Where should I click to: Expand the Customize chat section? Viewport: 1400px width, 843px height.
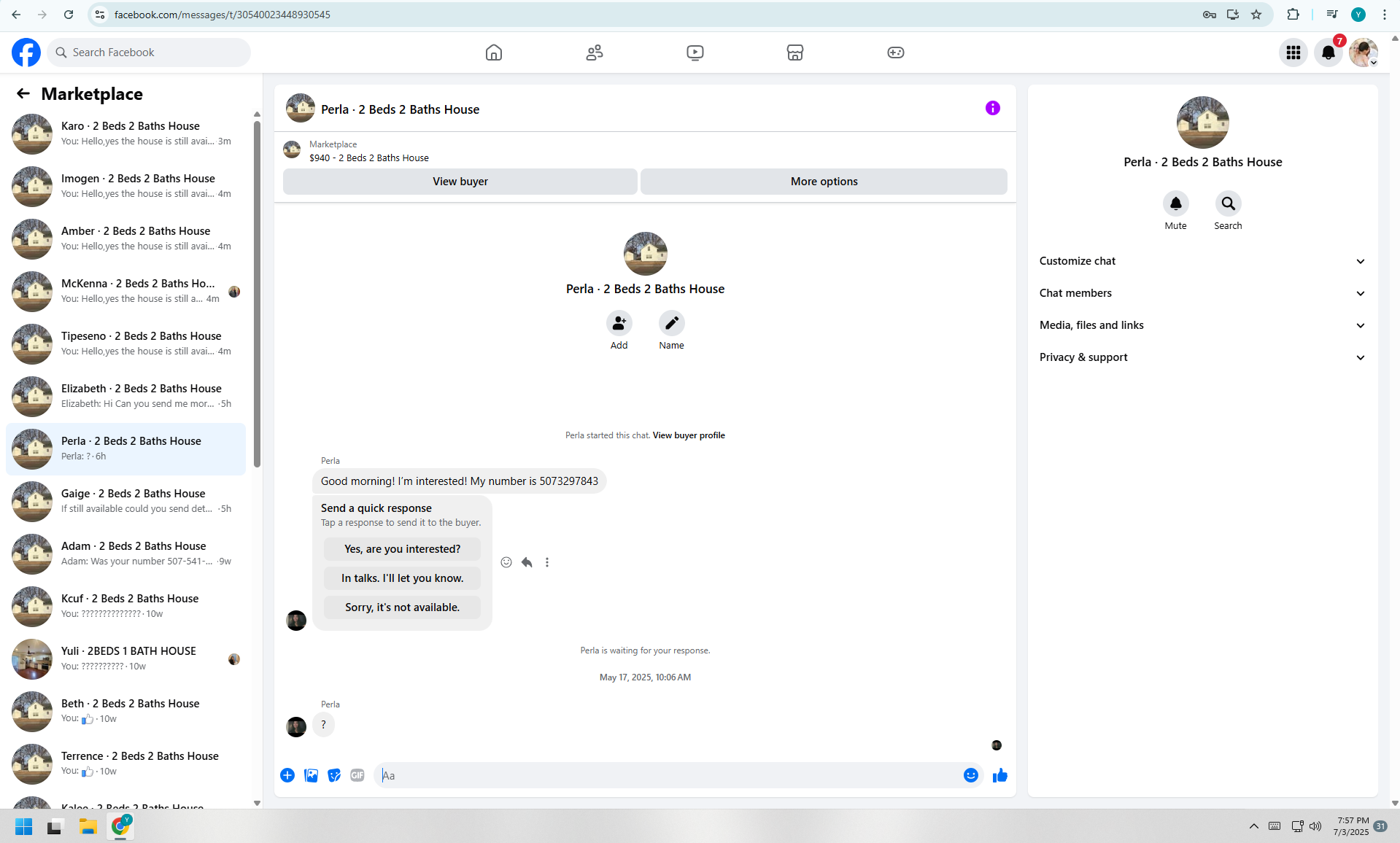tap(1202, 261)
